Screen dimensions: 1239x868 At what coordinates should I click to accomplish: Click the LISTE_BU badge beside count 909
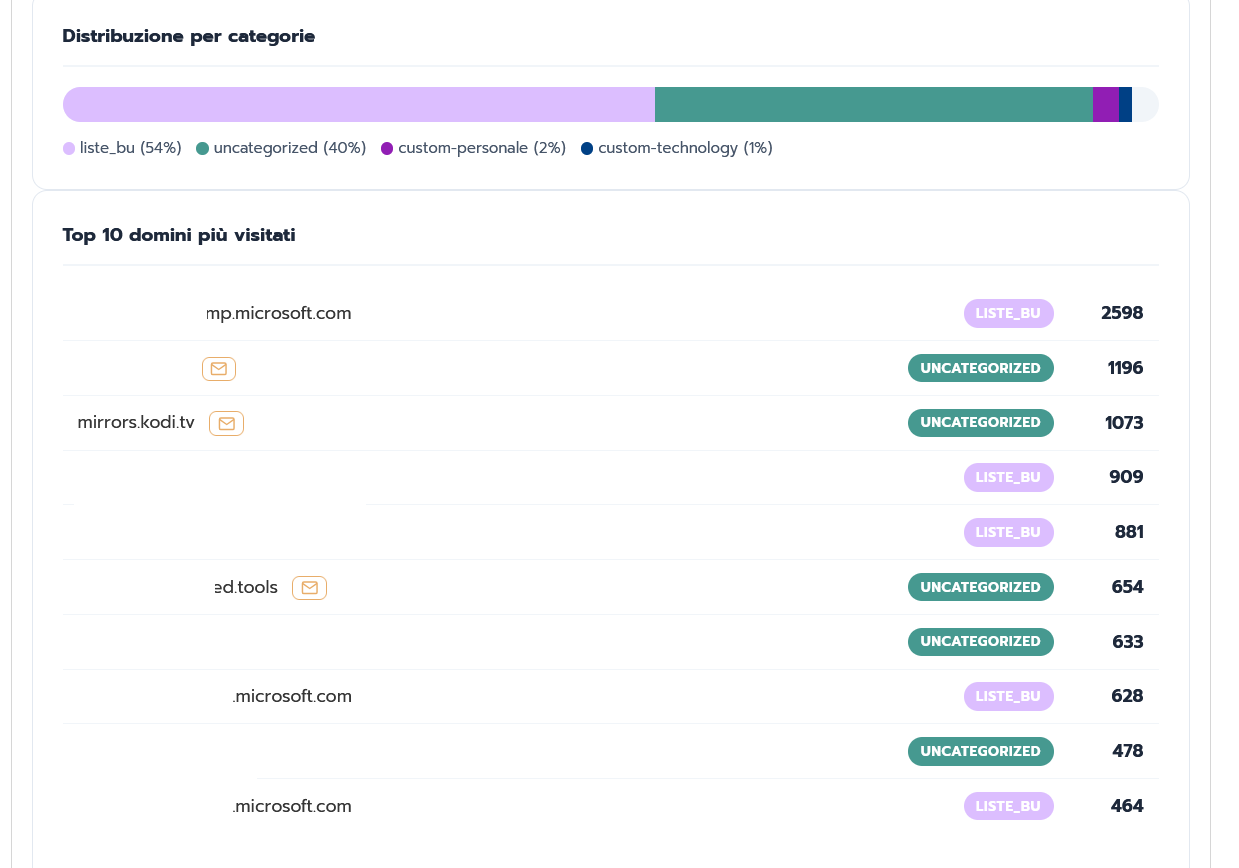point(1008,478)
